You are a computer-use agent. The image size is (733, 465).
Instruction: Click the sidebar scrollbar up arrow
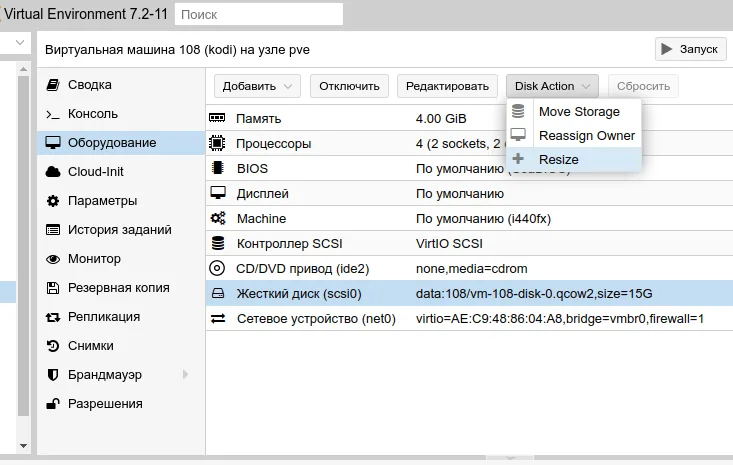point(23,69)
